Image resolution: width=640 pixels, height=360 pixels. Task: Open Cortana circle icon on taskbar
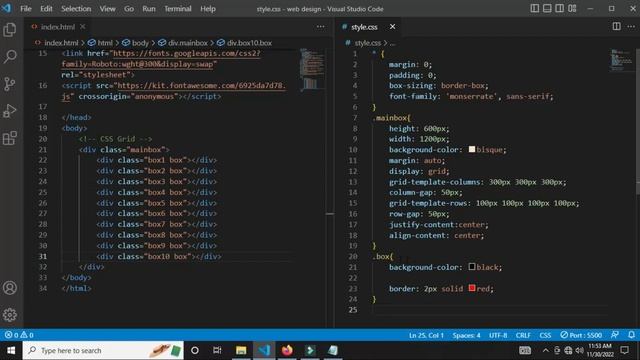pos(195,351)
